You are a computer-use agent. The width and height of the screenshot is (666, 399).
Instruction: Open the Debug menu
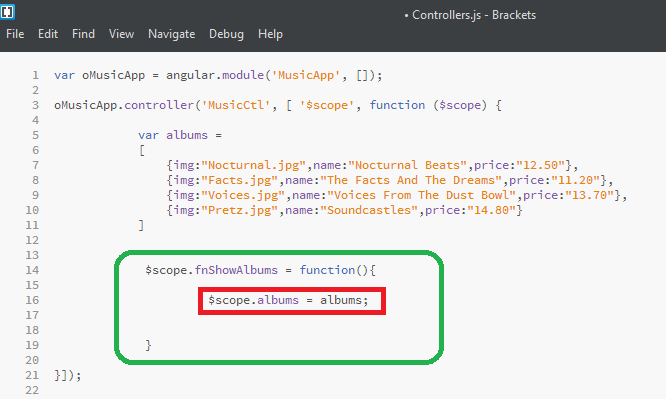click(226, 34)
